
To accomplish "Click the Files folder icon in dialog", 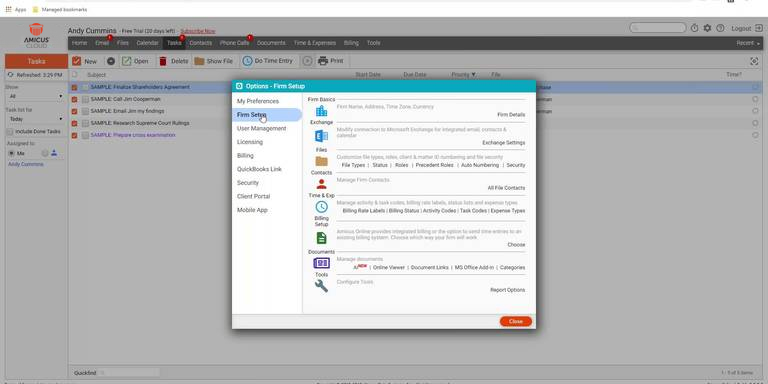I will click(321, 161).
